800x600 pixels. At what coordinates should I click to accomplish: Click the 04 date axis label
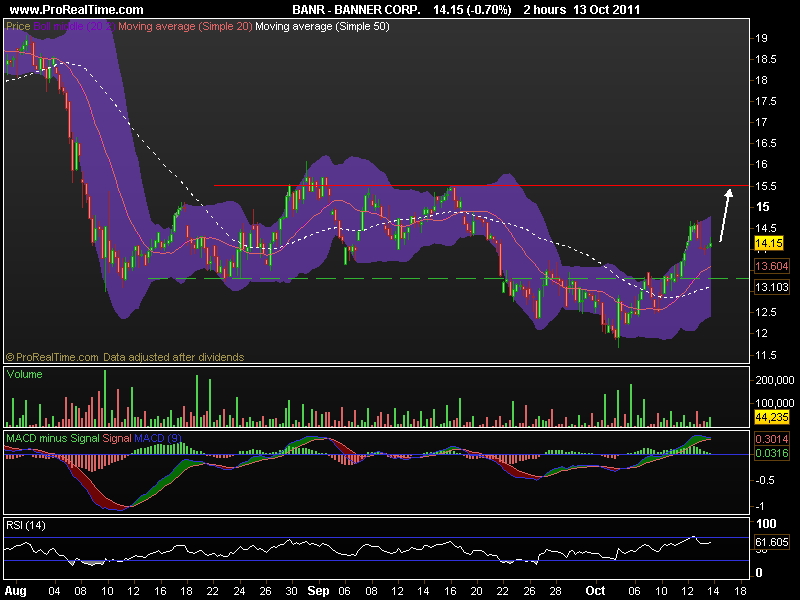[54, 591]
